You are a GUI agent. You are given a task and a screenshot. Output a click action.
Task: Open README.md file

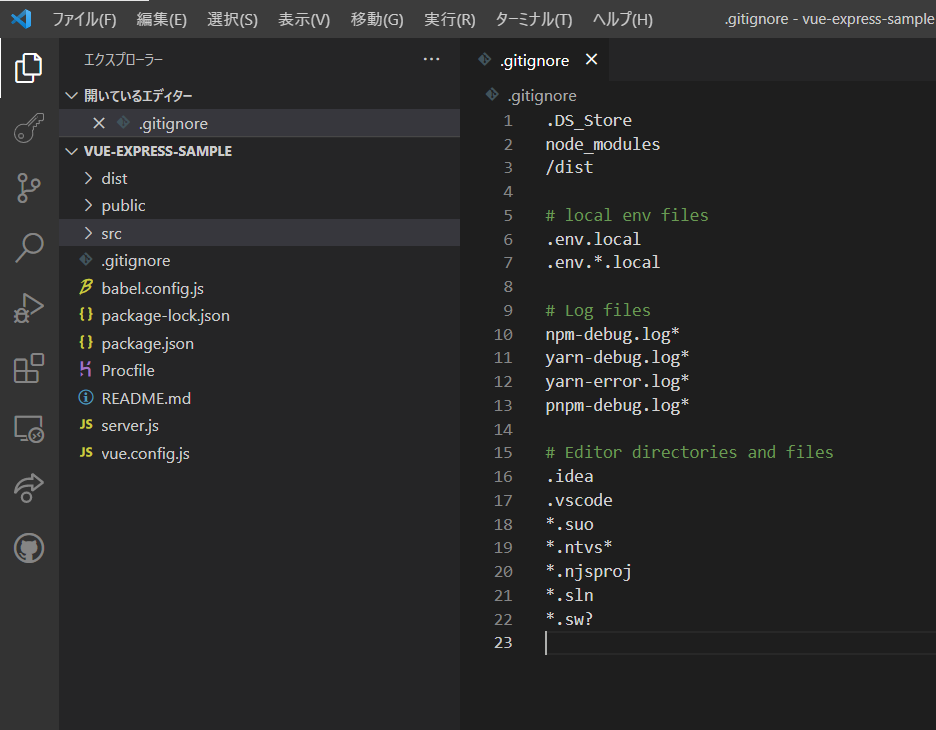click(259, 398)
